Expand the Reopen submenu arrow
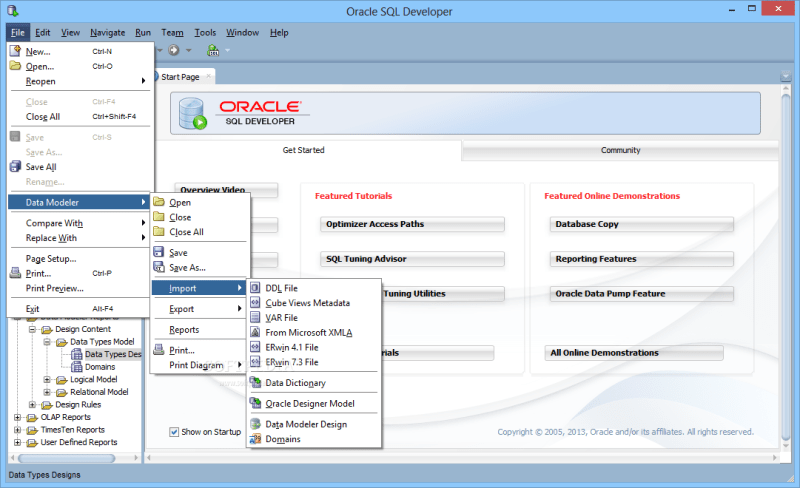This screenshot has width=800, height=488. pyautogui.click(x=143, y=81)
